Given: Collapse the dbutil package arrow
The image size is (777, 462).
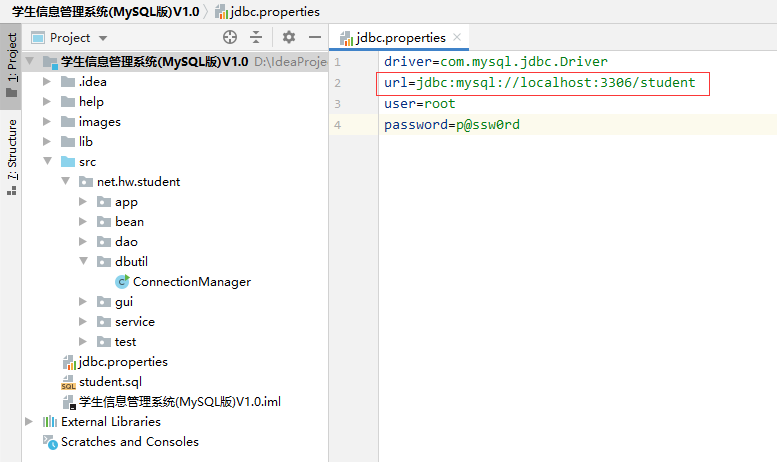Looking at the screenshot, I should [x=84, y=261].
